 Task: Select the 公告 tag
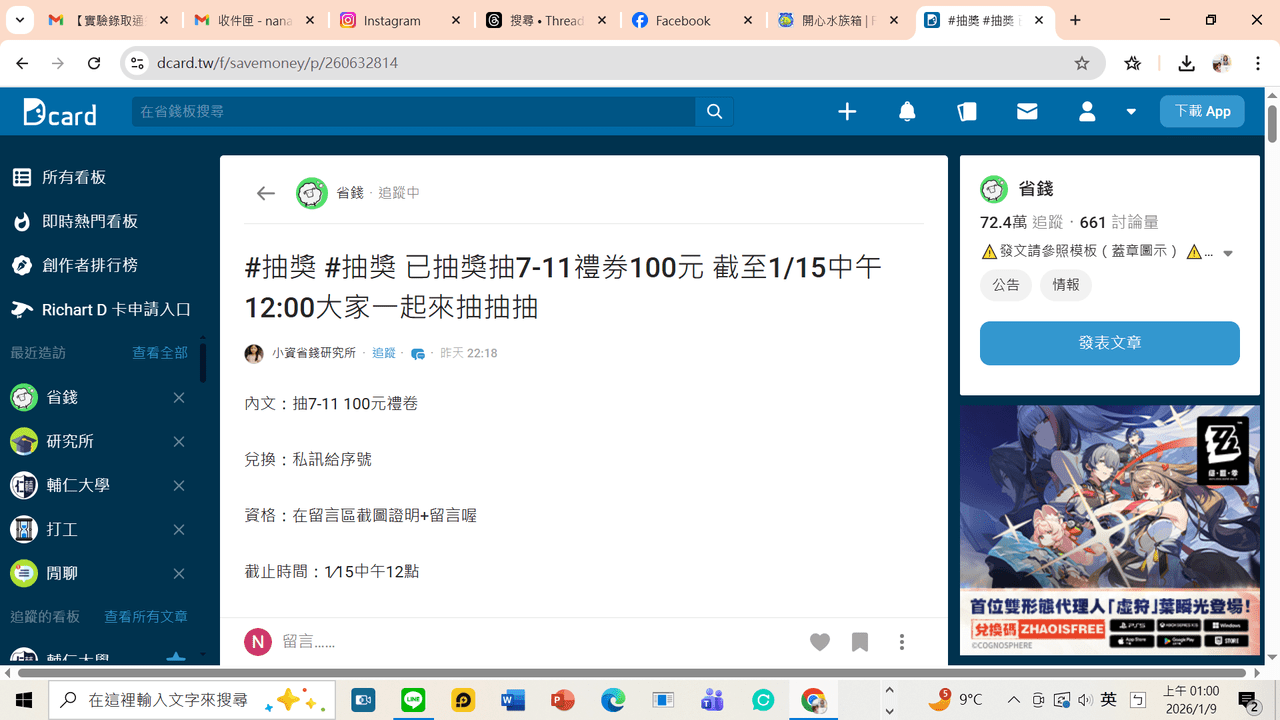click(1006, 285)
